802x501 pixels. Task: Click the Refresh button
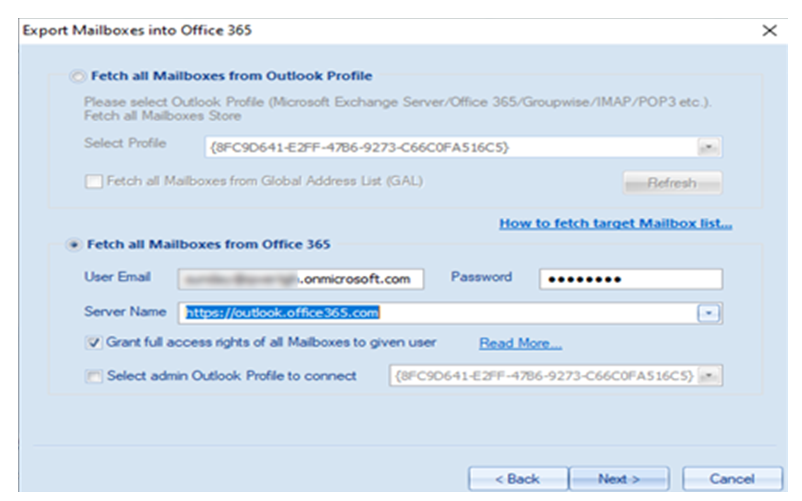click(x=672, y=183)
